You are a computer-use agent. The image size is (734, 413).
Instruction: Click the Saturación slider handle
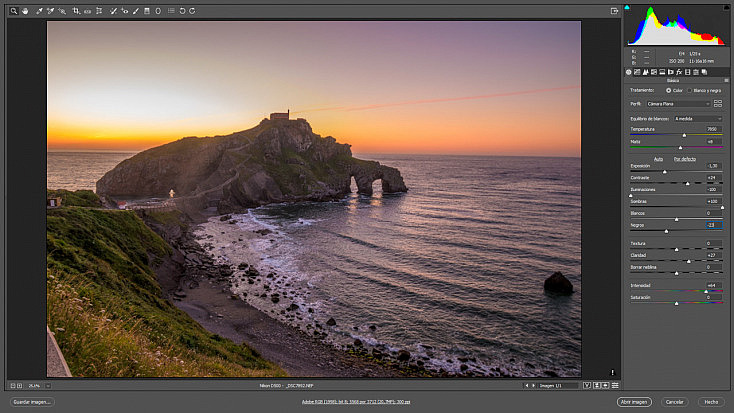tap(676, 303)
